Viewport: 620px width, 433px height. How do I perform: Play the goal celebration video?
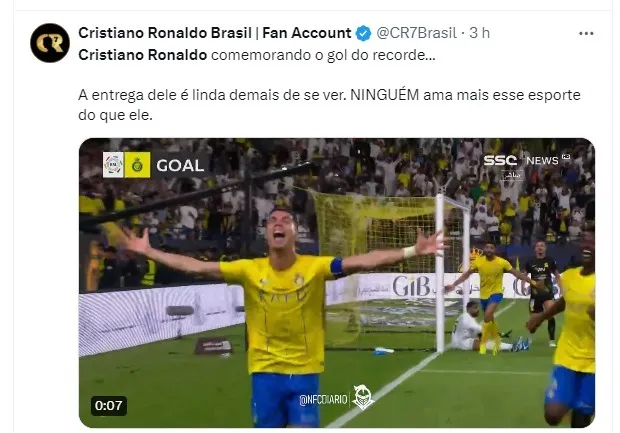(337, 283)
